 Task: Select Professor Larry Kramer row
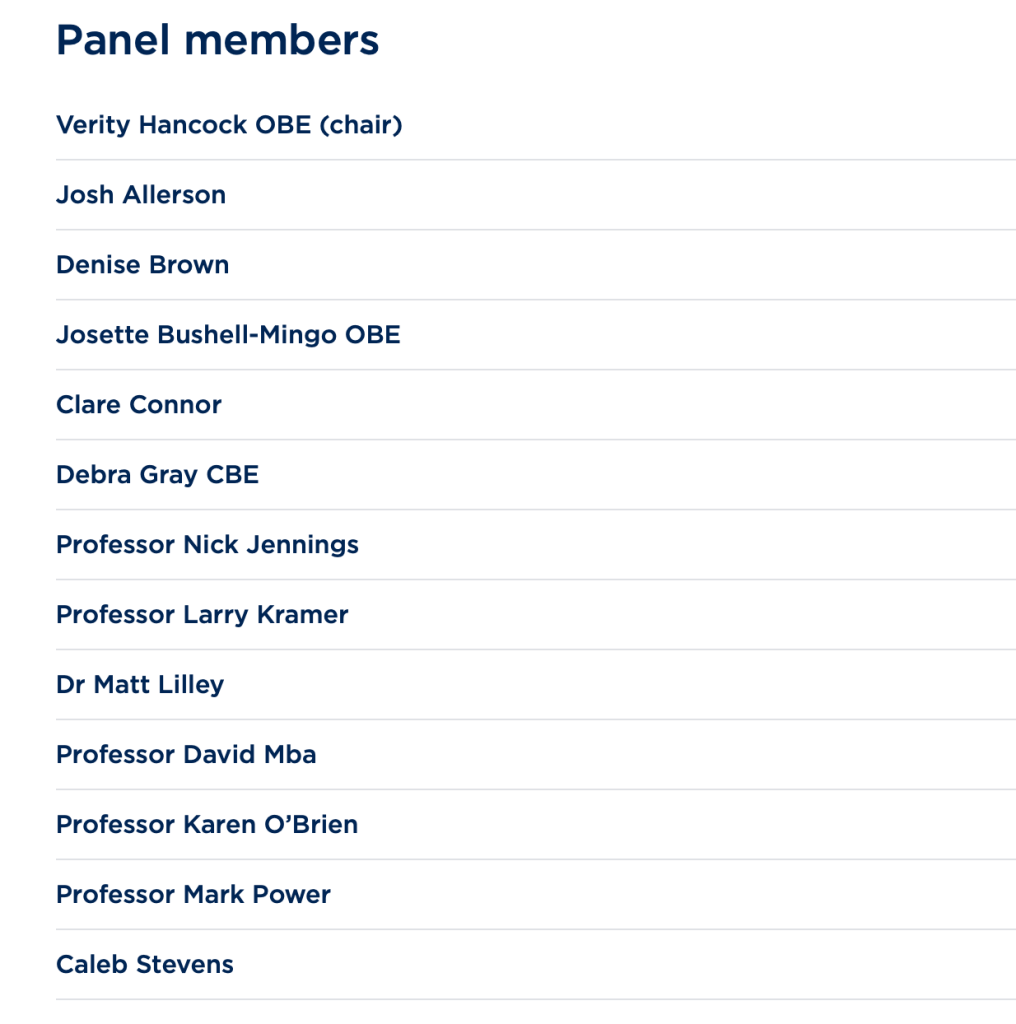pyautogui.click(x=202, y=615)
